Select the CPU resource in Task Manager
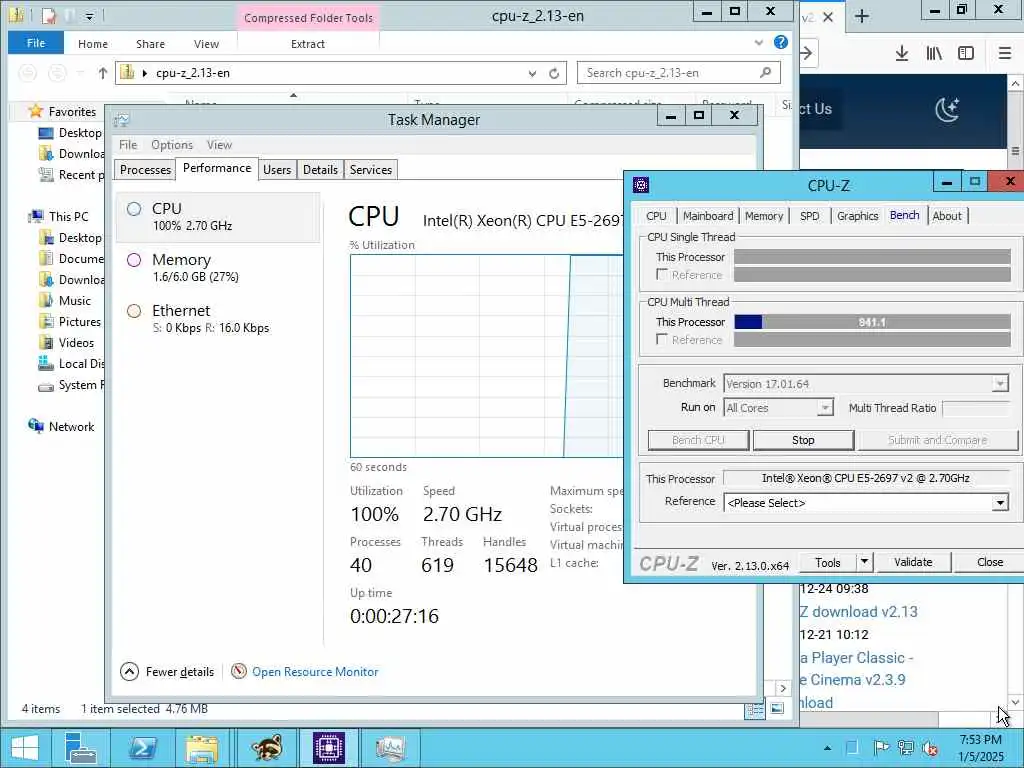 point(218,217)
